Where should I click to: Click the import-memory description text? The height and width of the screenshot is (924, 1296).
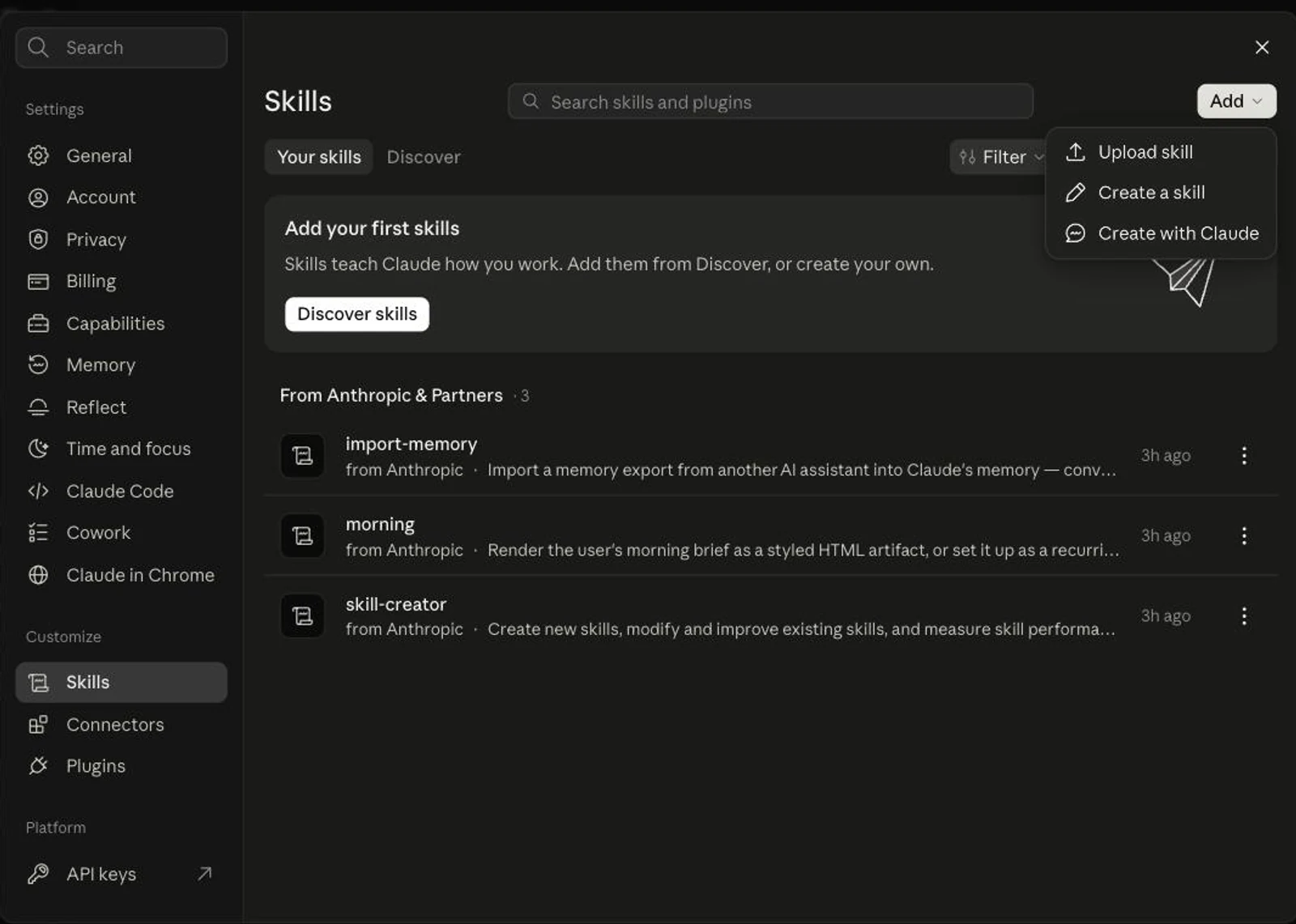(x=801, y=470)
